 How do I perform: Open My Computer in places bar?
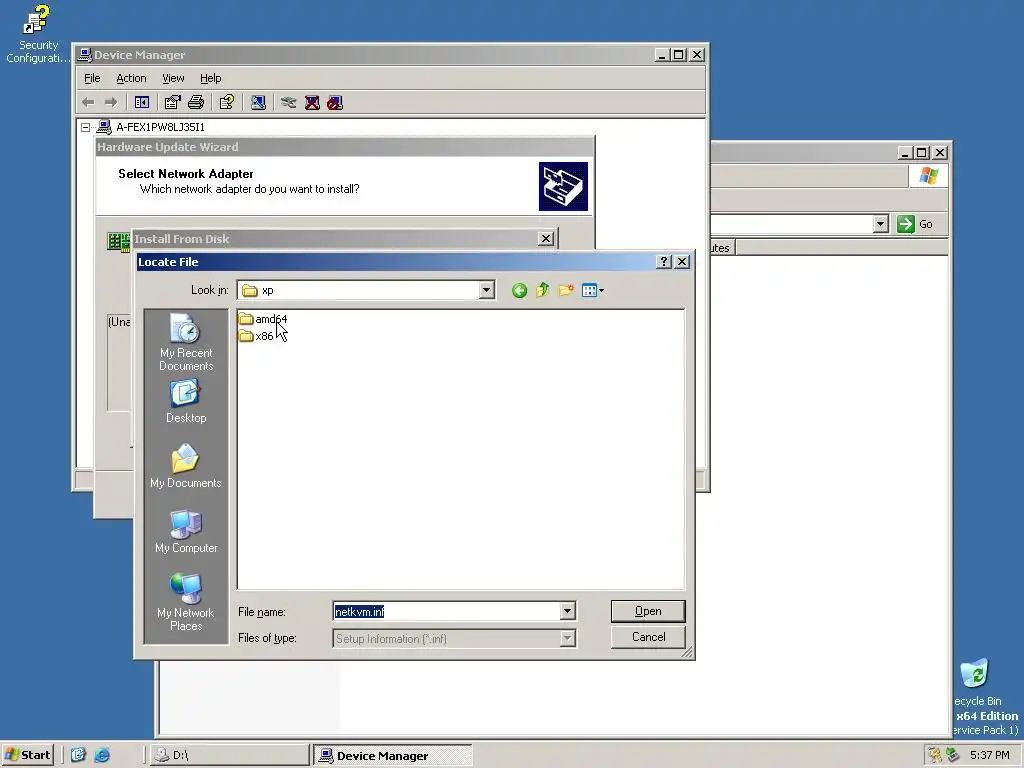186,532
